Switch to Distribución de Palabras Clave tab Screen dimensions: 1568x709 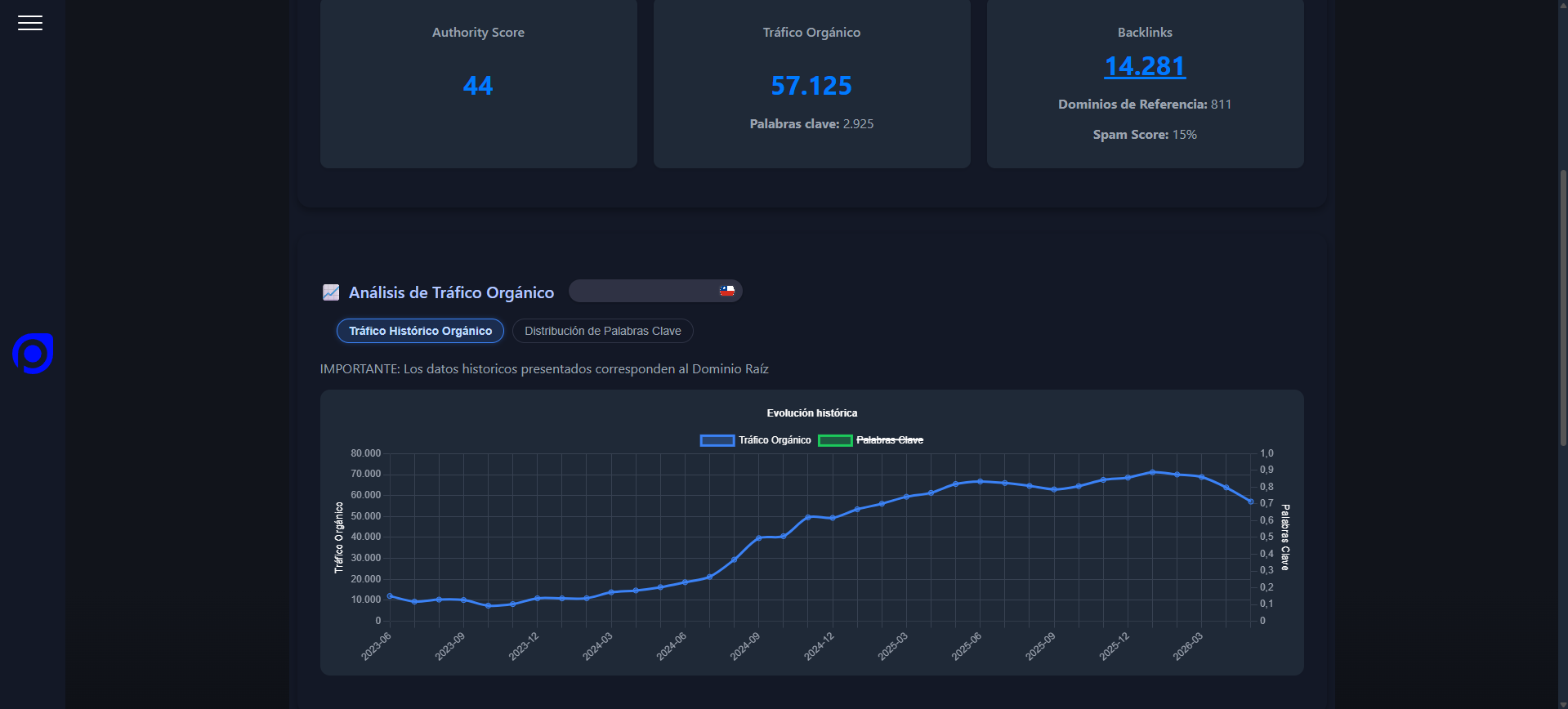coord(603,331)
